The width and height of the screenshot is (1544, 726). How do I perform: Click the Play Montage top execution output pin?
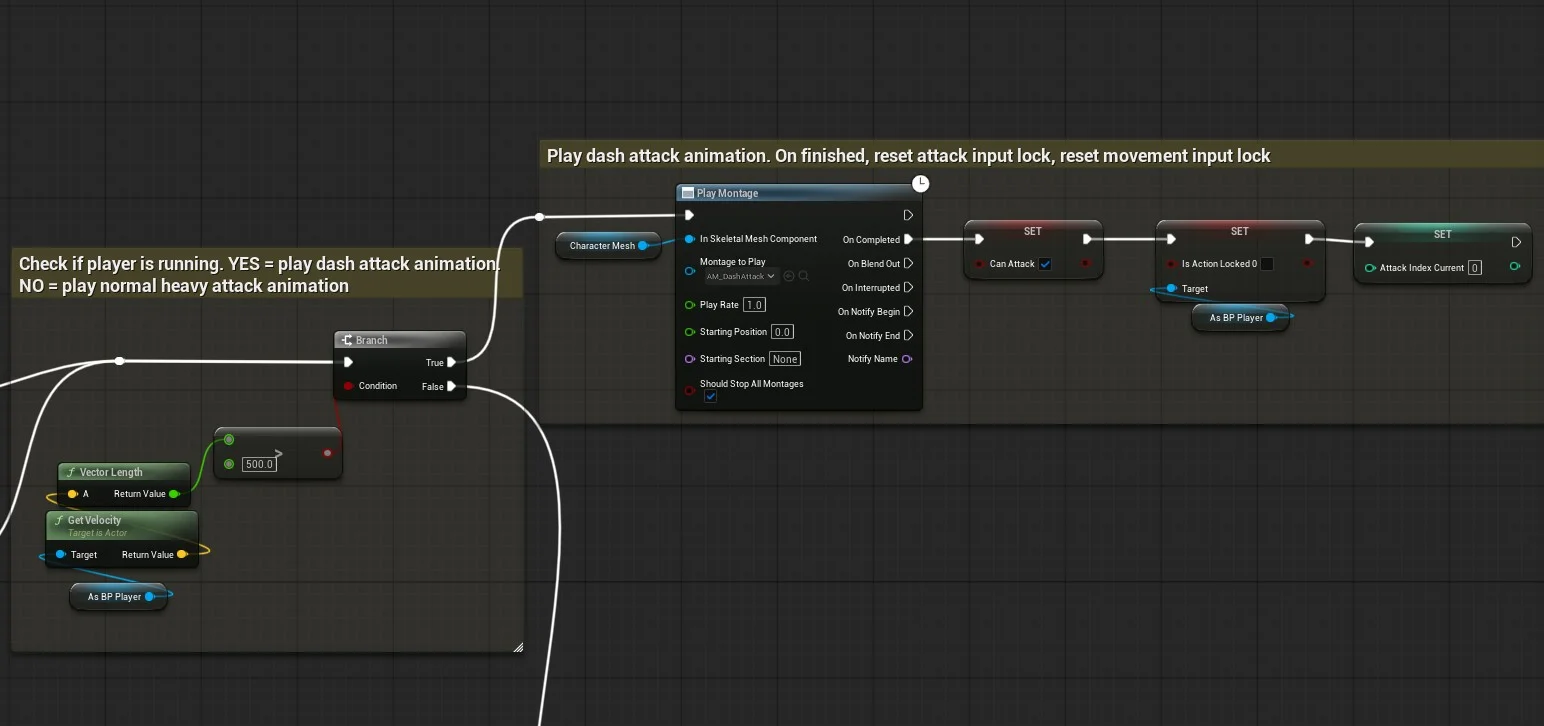(x=908, y=215)
